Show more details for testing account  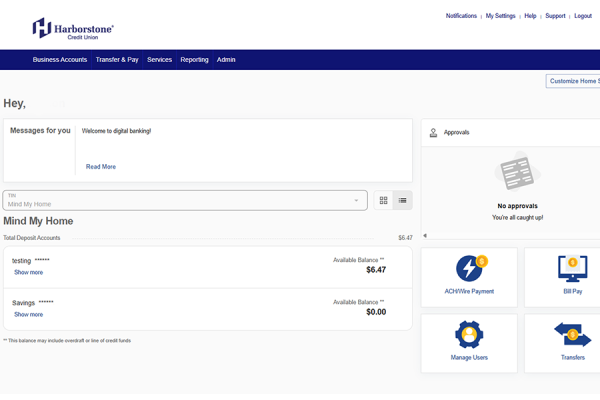tap(28, 272)
